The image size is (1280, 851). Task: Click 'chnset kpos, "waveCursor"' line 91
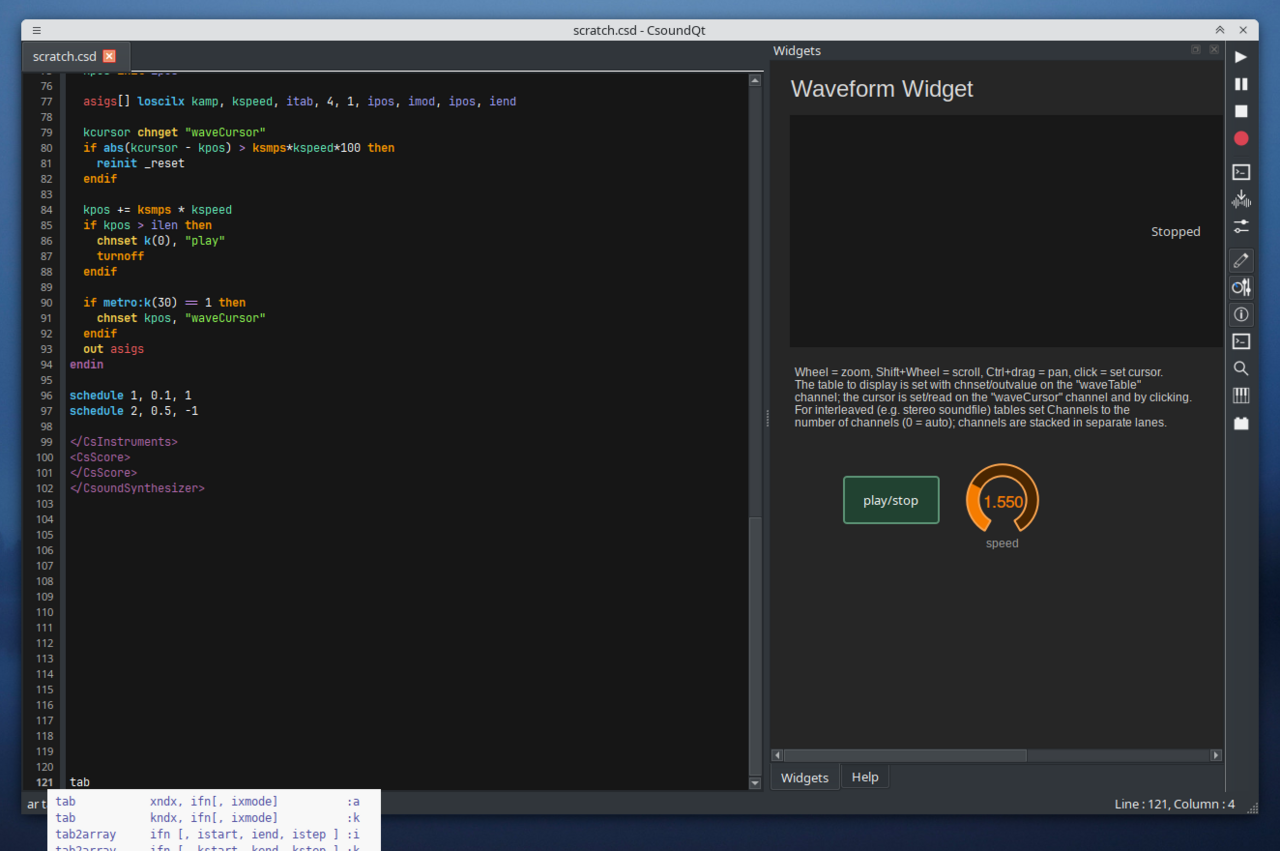(x=181, y=318)
